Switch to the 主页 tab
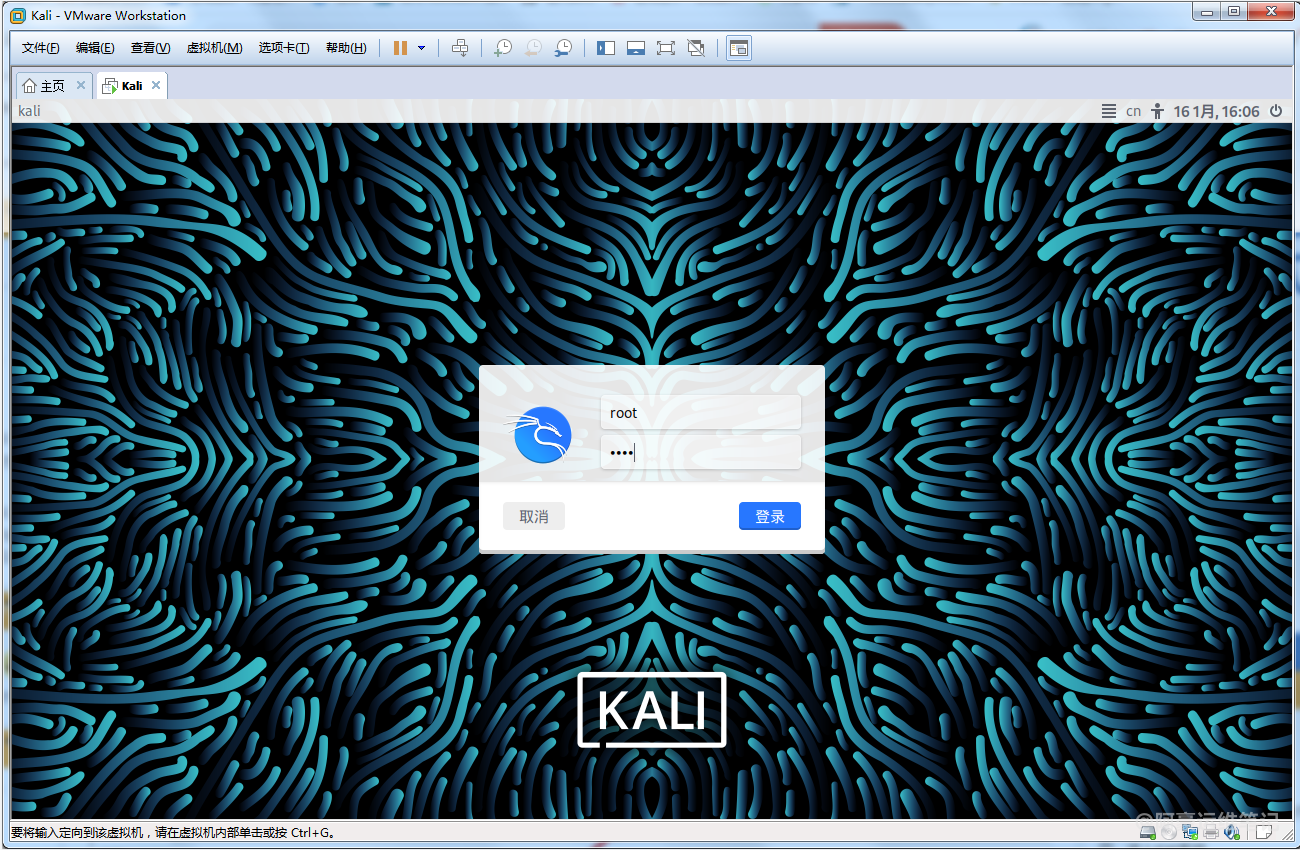Viewport: 1300px width, 850px height. [45, 86]
